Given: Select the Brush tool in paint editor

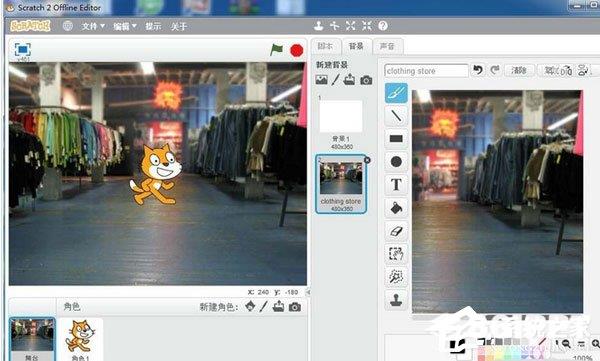Looking at the screenshot, I should [396, 93].
